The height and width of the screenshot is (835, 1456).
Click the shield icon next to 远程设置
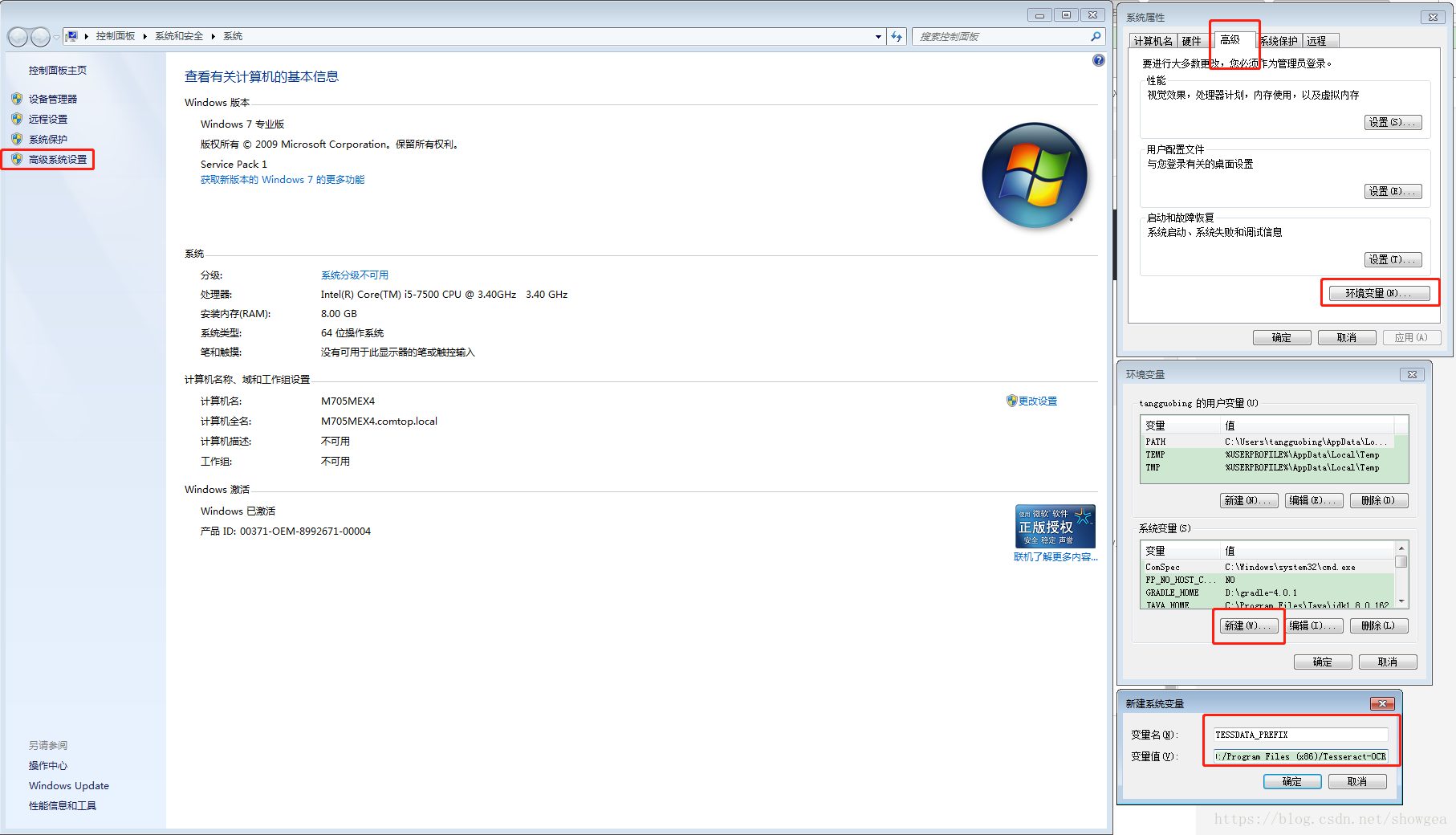click(17, 119)
